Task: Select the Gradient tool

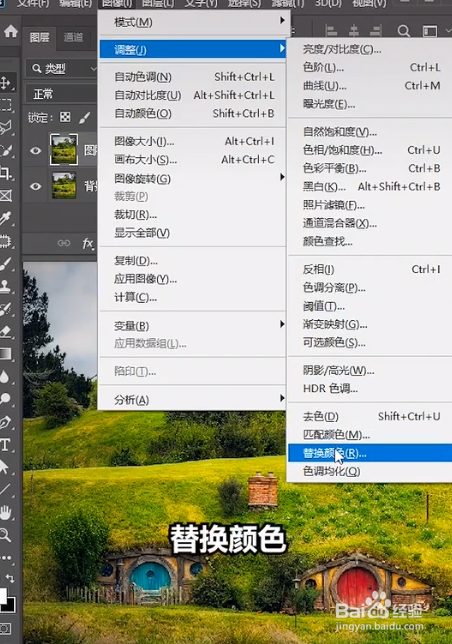Action: (6, 353)
